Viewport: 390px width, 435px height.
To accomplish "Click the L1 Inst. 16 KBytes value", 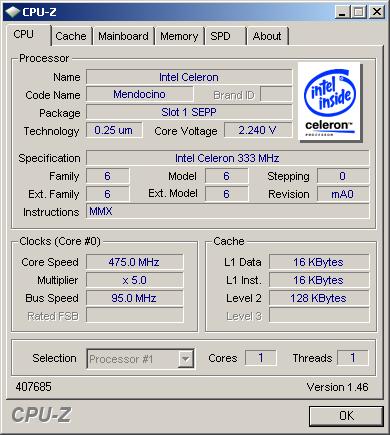I will [x=319, y=280].
